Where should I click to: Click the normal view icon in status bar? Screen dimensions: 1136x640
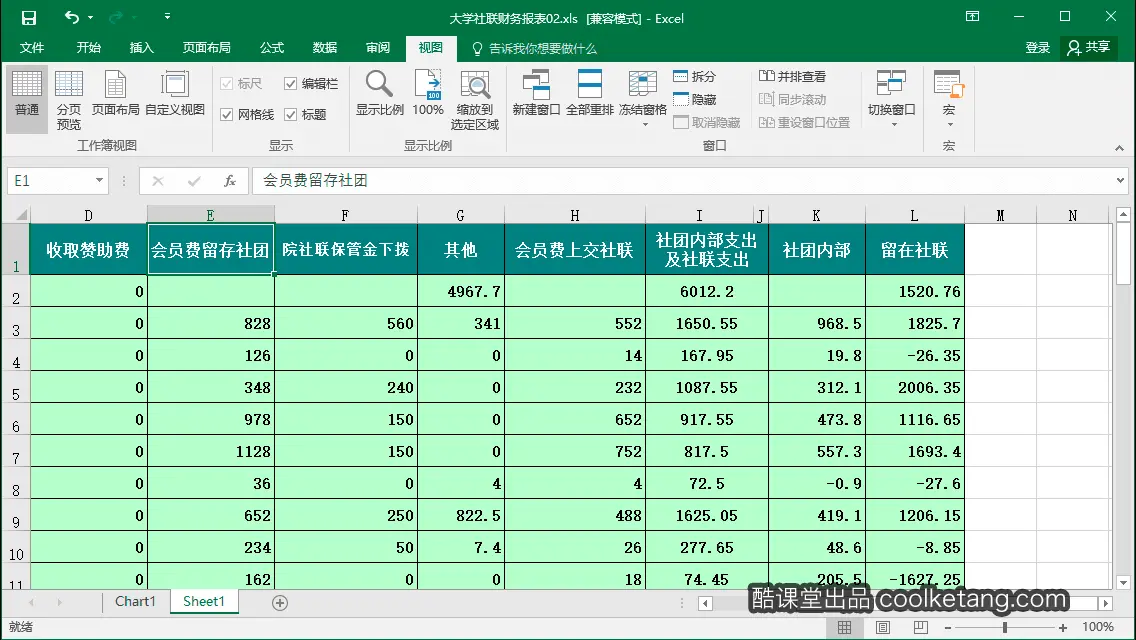click(x=845, y=627)
